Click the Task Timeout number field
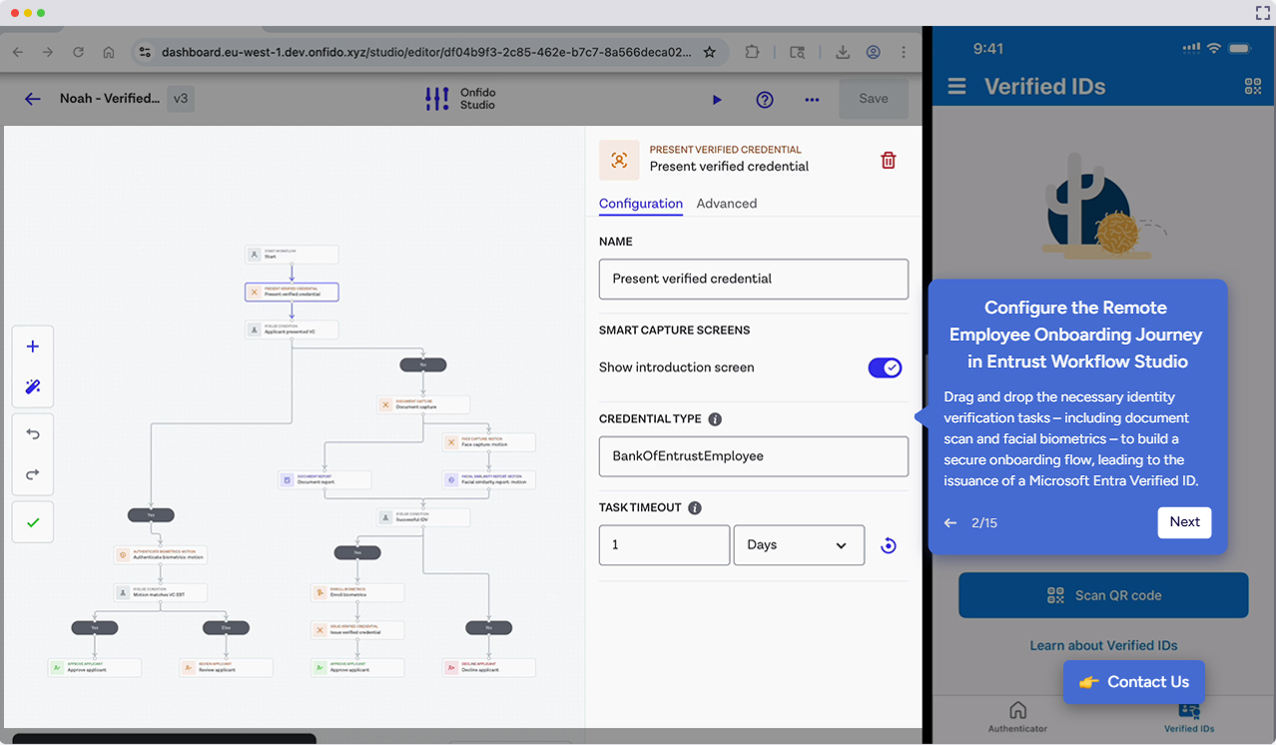Viewport: 1276px width, 745px height. (x=664, y=545)
